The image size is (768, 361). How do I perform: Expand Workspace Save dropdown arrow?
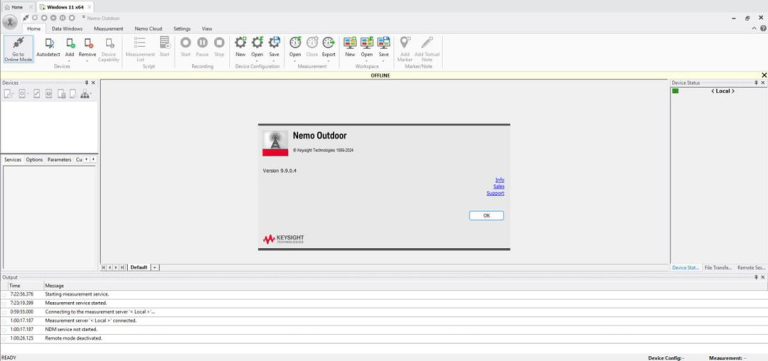click(x=384, y=60)
